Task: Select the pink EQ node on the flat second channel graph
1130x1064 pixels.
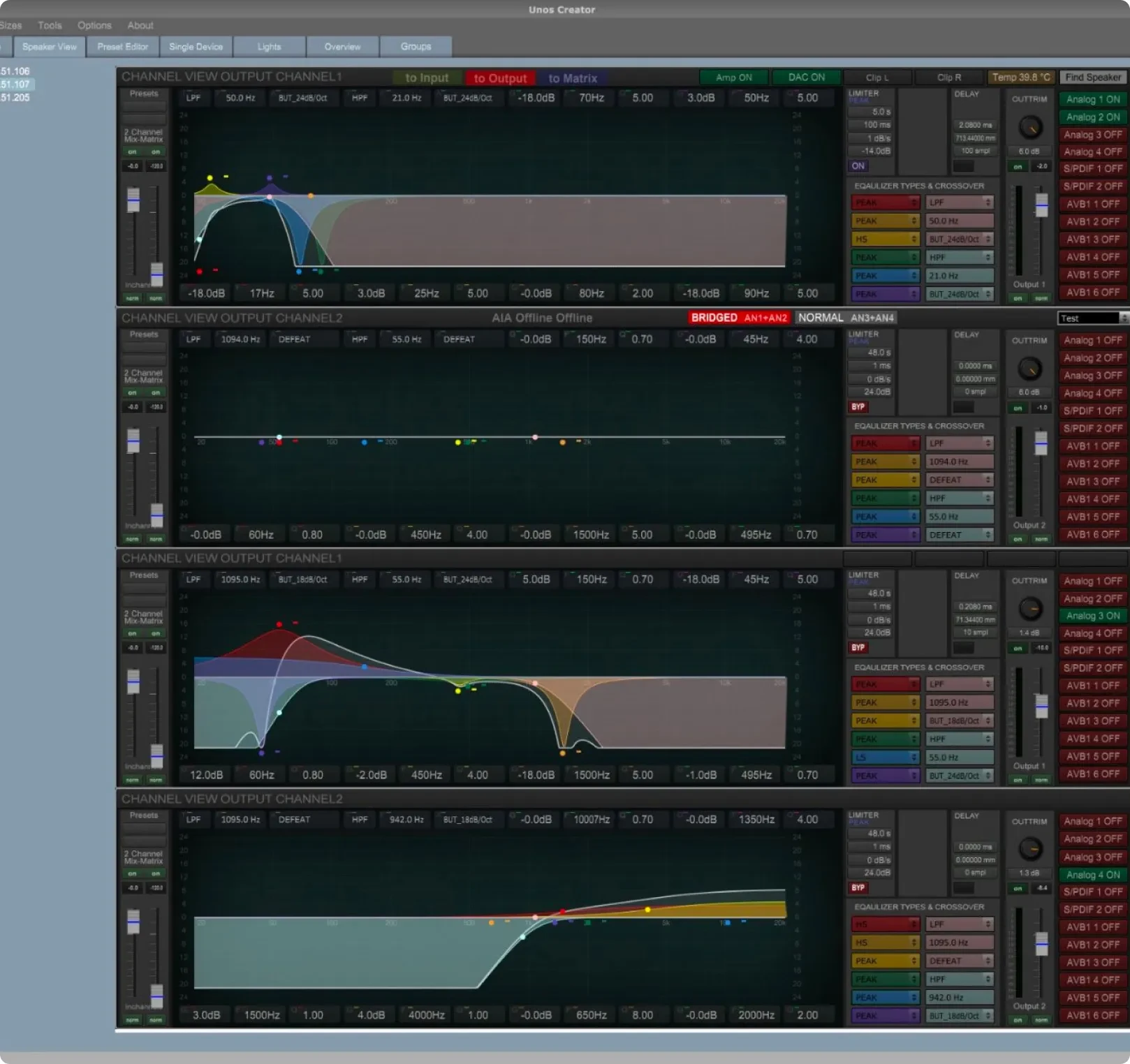Action: [x=535, y=437]
